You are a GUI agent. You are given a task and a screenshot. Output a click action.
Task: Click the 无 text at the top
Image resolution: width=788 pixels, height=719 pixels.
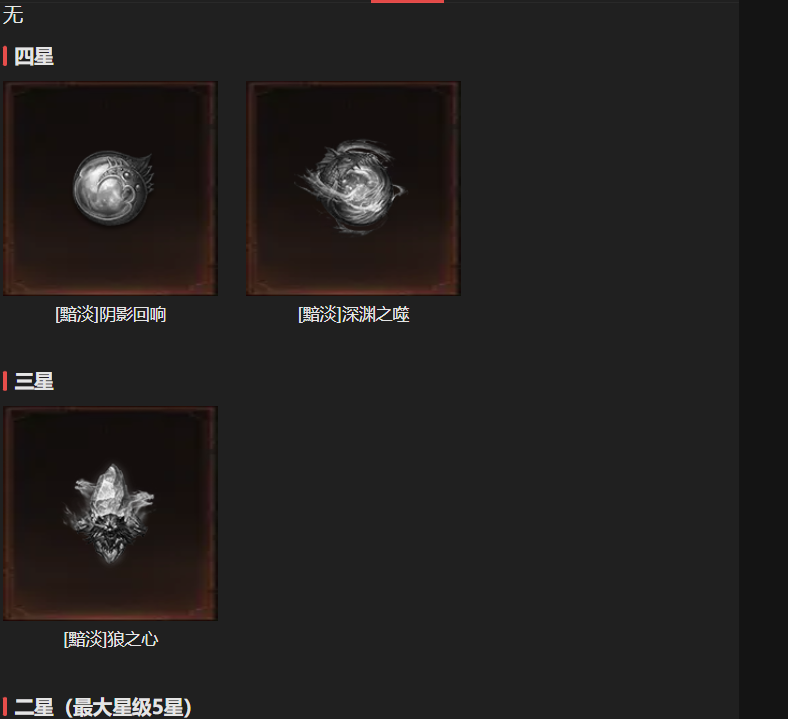tap(13, 15)
